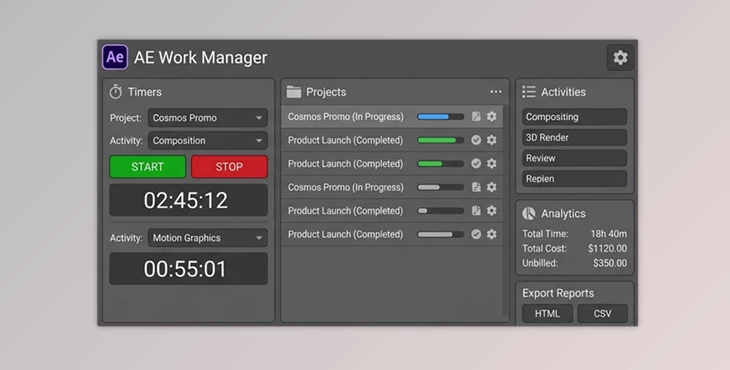Open document icon on shortest-bar Product Launch row
The image size is (730, 370).
click(476, 211)
